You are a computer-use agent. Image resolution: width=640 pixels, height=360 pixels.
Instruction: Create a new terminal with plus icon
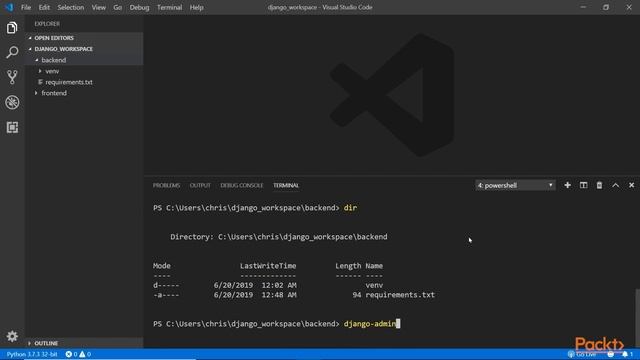click(x=567, y=185)
